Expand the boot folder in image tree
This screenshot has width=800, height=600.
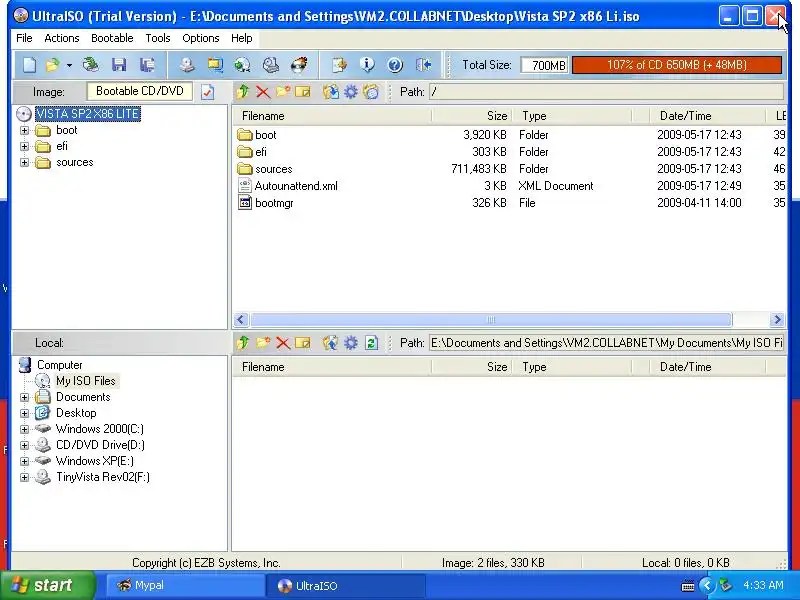[24, 131]
